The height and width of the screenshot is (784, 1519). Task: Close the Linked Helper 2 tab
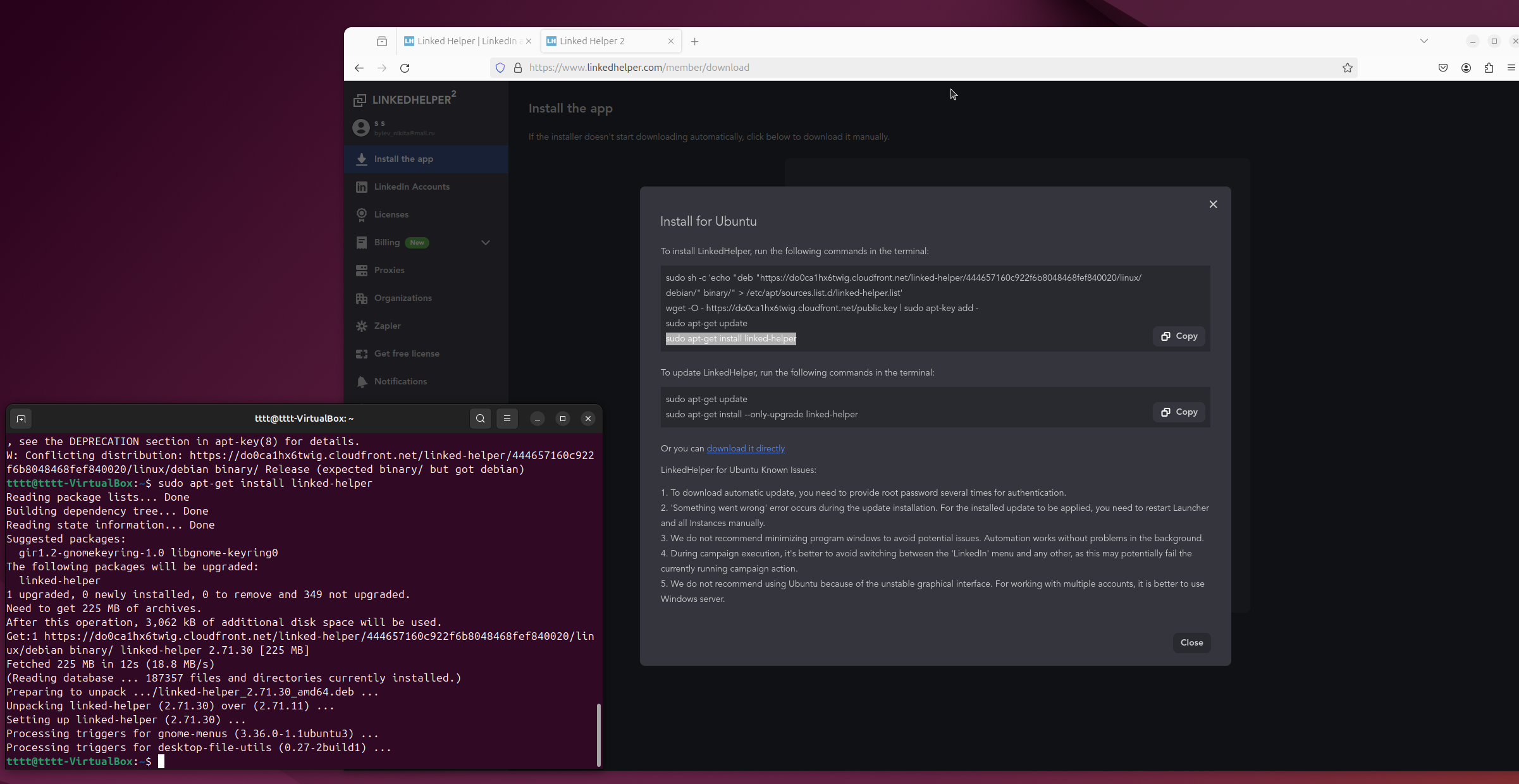(x=671, y=41)
